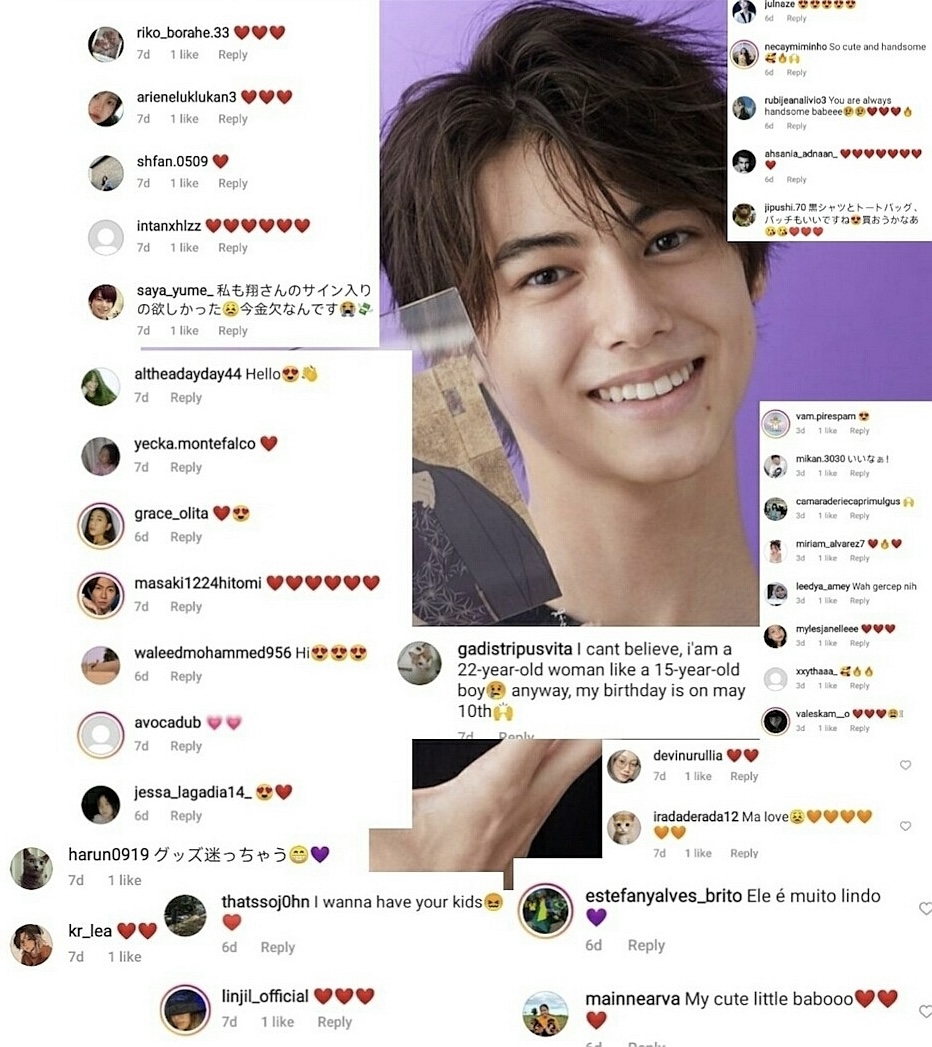The image size is (932, 1047).
Task: Tap the heart icon beside iradaderada12's comment
Action: click(905, 826)
